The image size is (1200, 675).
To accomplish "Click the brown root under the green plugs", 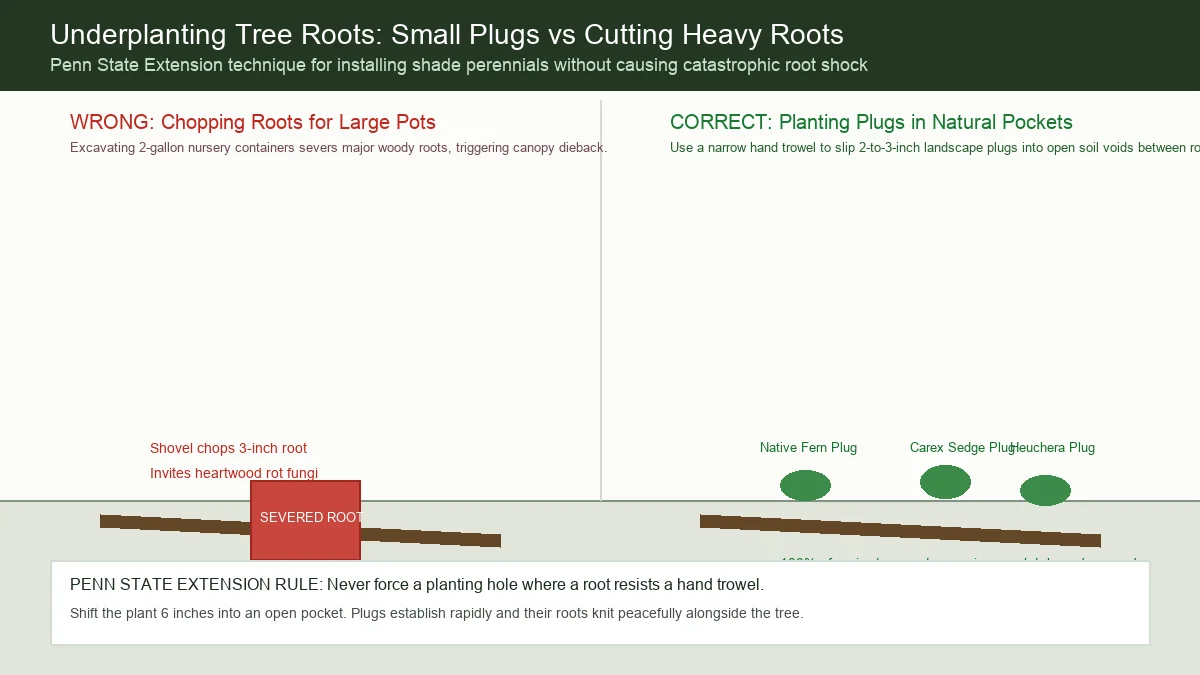I will coord(900,531).
